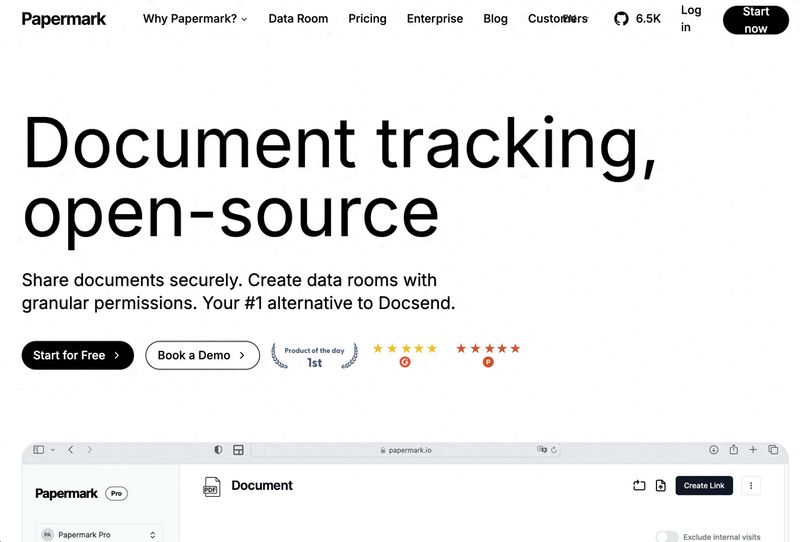
Task: Open the sidebar dropdown chevron in mockup browser
Action: click(x=53, y=450)
